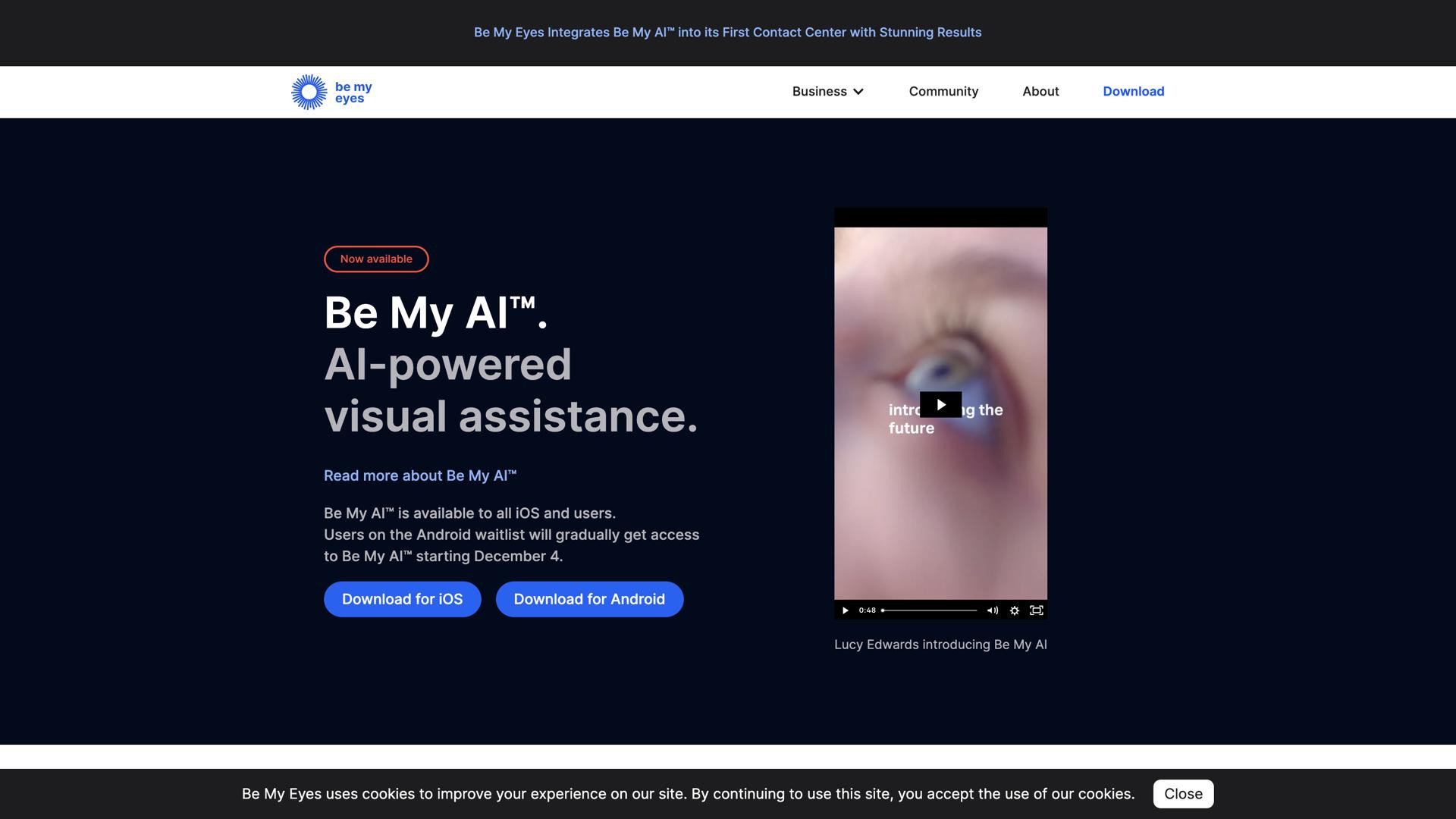Click the Now available badge

tap(376, 259)
